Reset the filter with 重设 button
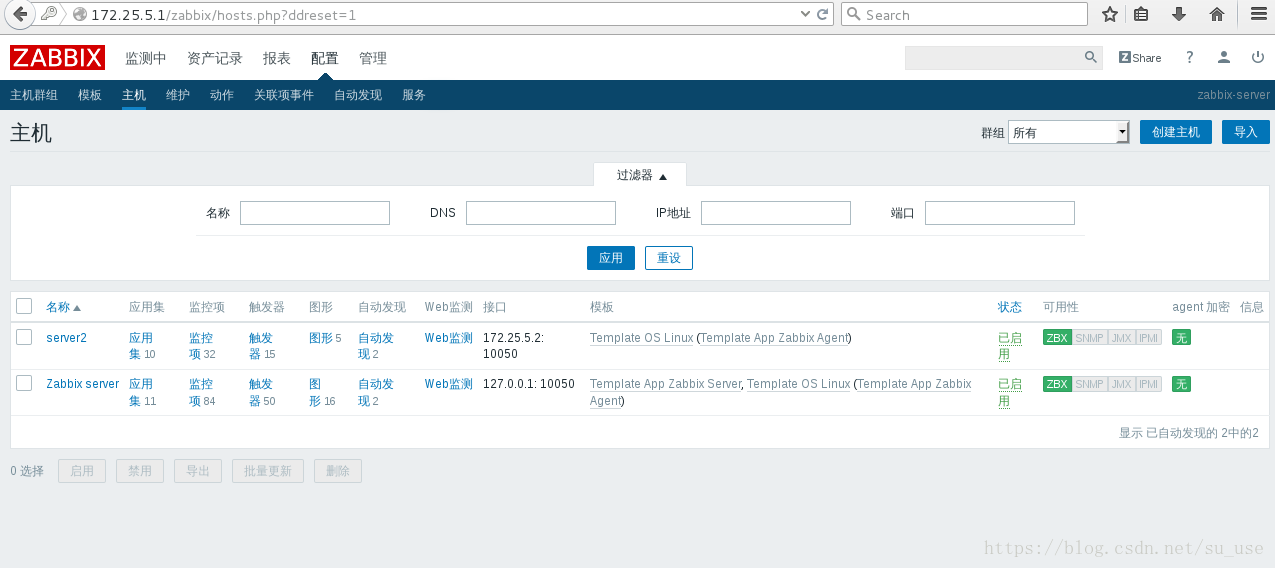1275x568 pixels. coord(669,258)
